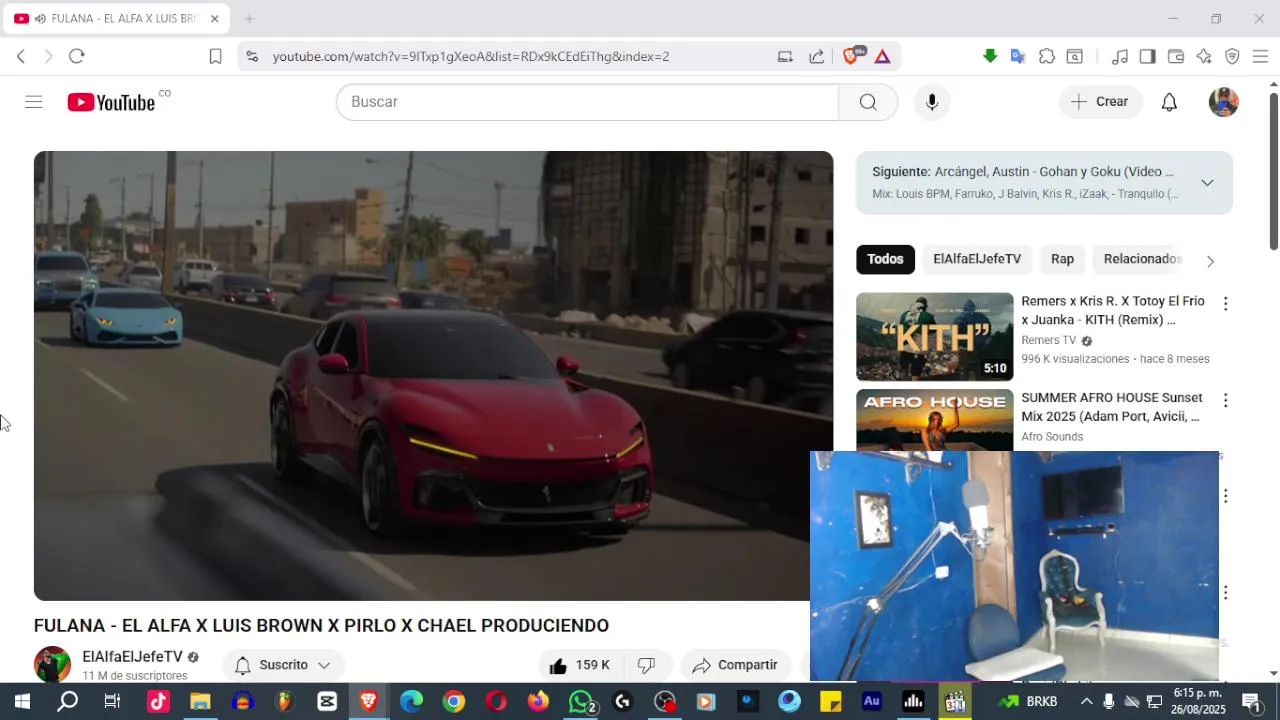
Task: Show hidden system tray icons
Action: (x=1087, y=702)
